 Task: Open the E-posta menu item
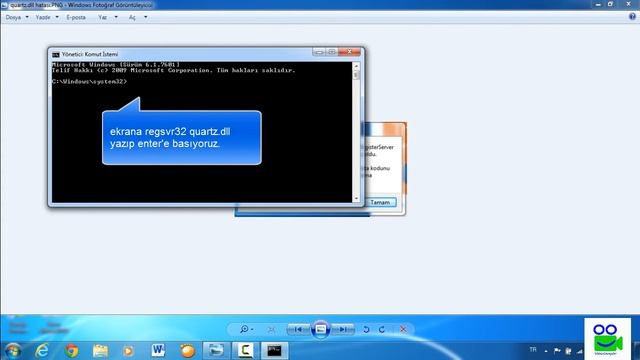76,18
